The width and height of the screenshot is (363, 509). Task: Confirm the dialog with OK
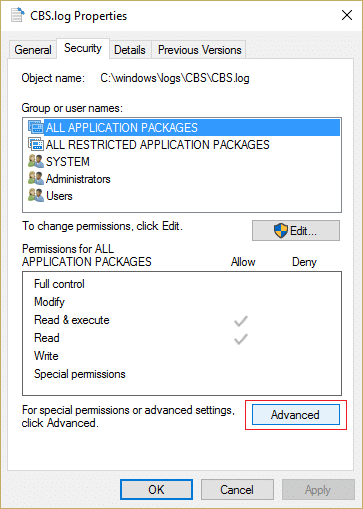click(156, 490)
